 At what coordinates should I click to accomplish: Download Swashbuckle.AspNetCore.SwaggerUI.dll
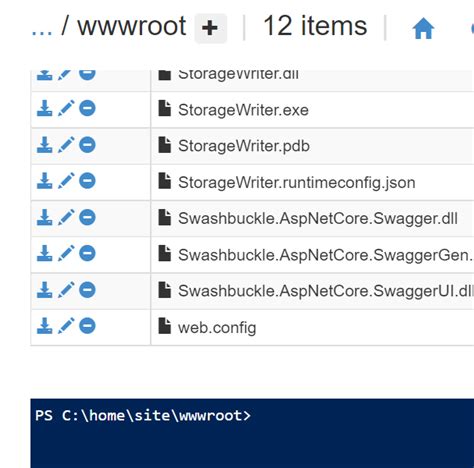tap(44, 289)
